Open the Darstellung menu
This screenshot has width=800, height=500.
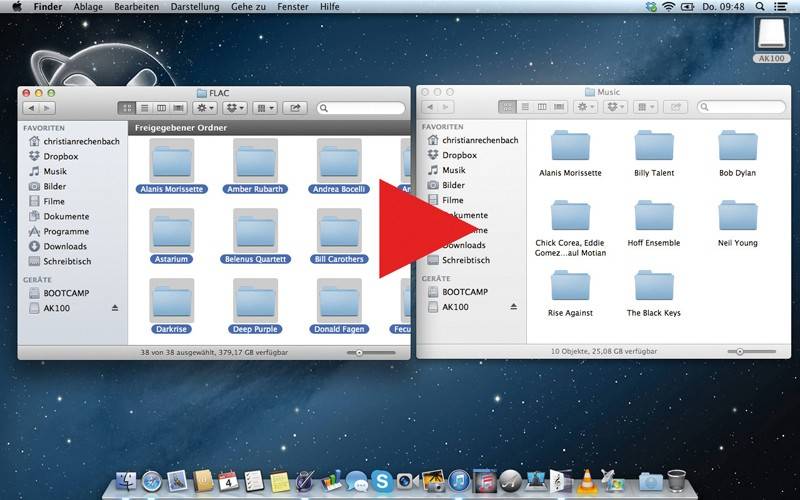pyautogui.click(x=195, y=7)
